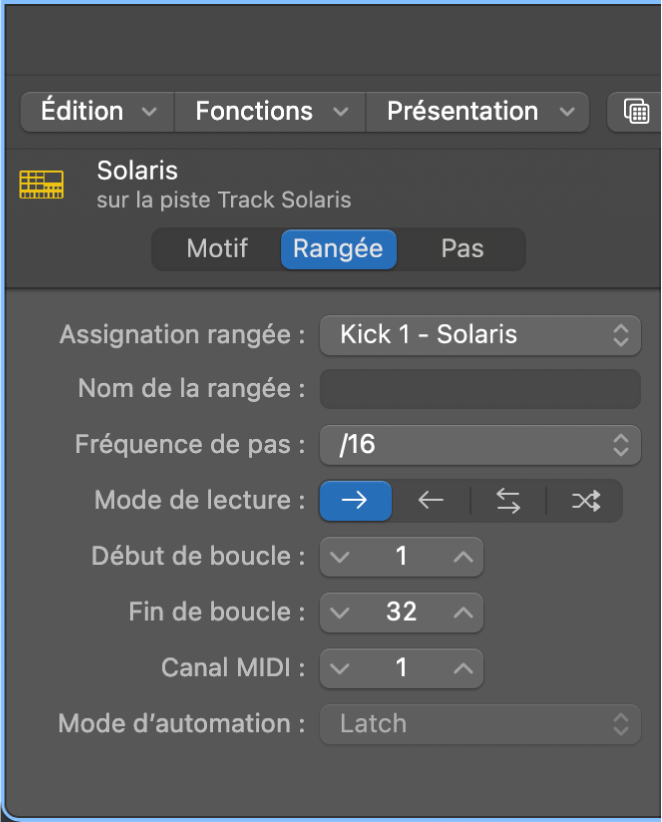Viewport: 662px width, 822px height.
Task: Click the yellow pattern region icon
Action: (x=42, y=185)
